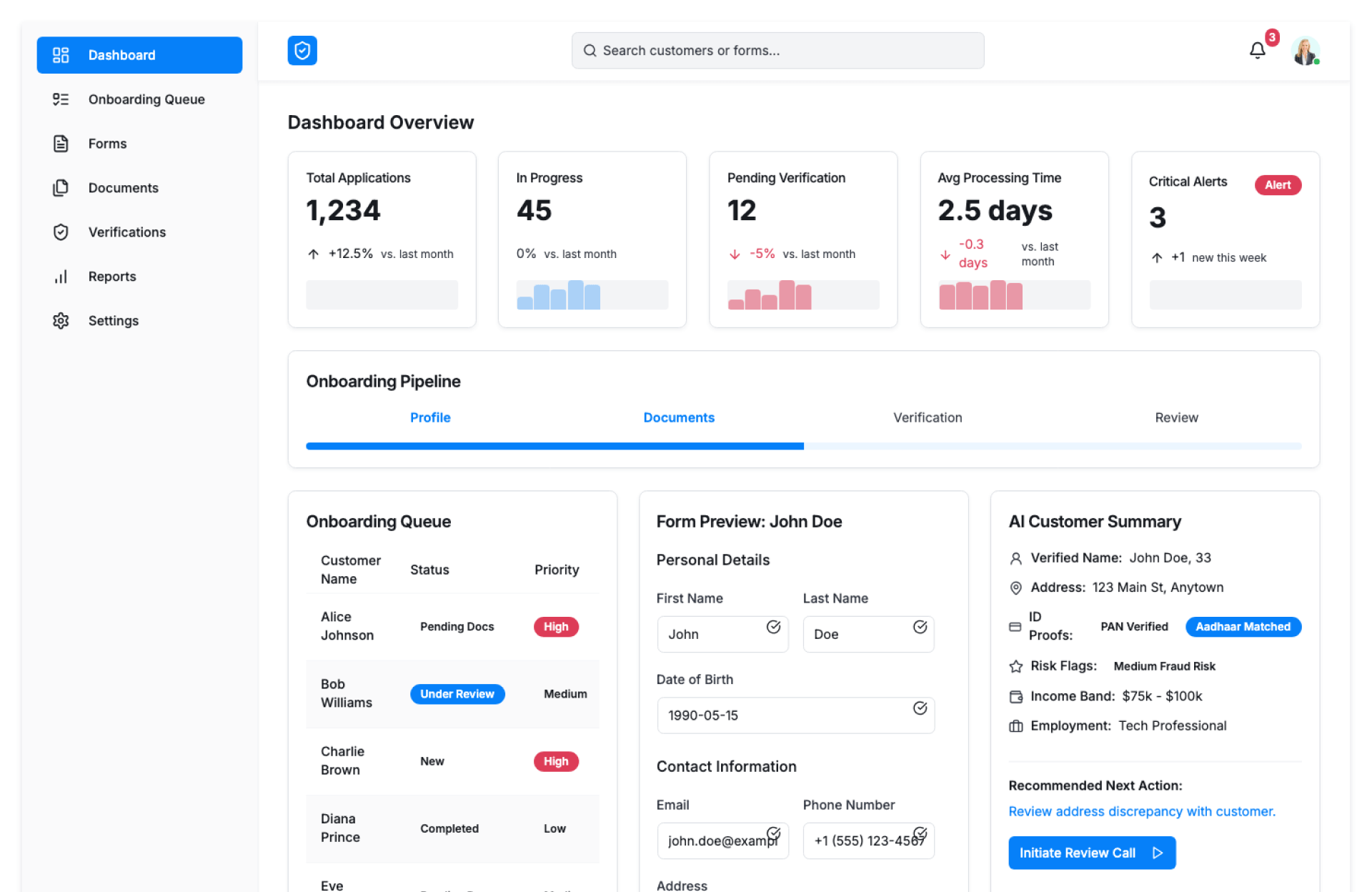Open Verifications from the sidebar

pos(126,232)
